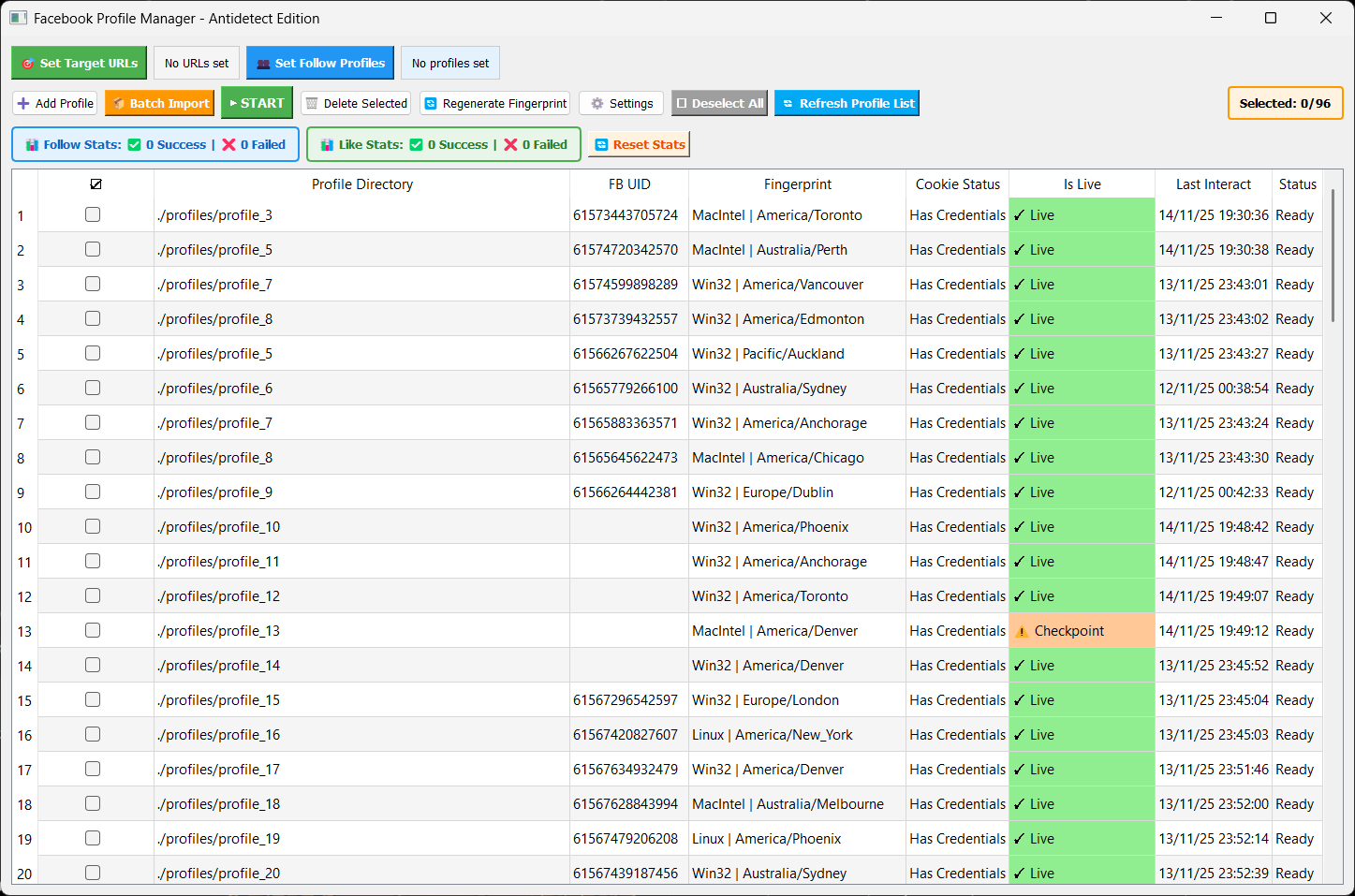Click the Fingerprint column header

[x=798, y=184]
